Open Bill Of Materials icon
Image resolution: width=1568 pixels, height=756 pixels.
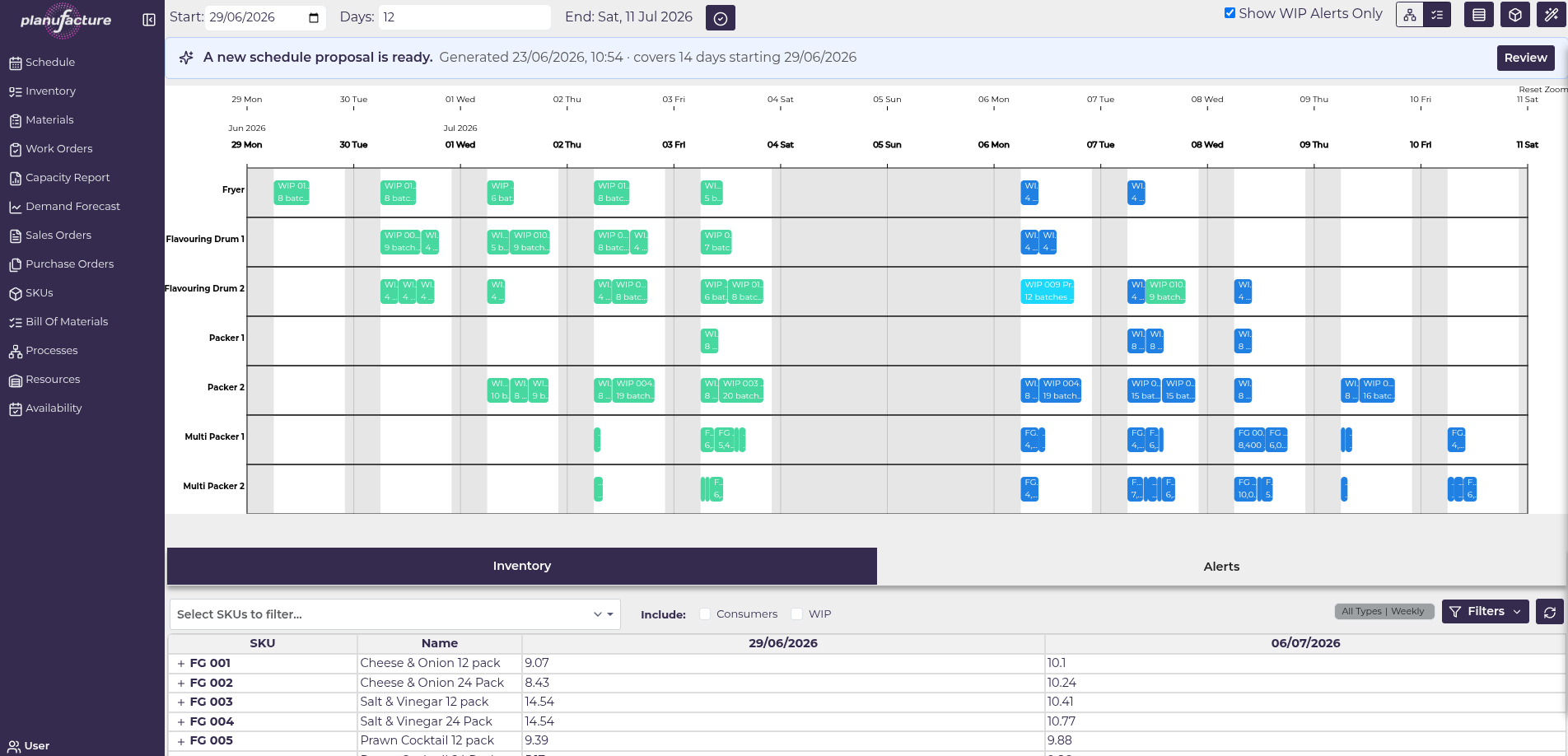coord(16,322)
